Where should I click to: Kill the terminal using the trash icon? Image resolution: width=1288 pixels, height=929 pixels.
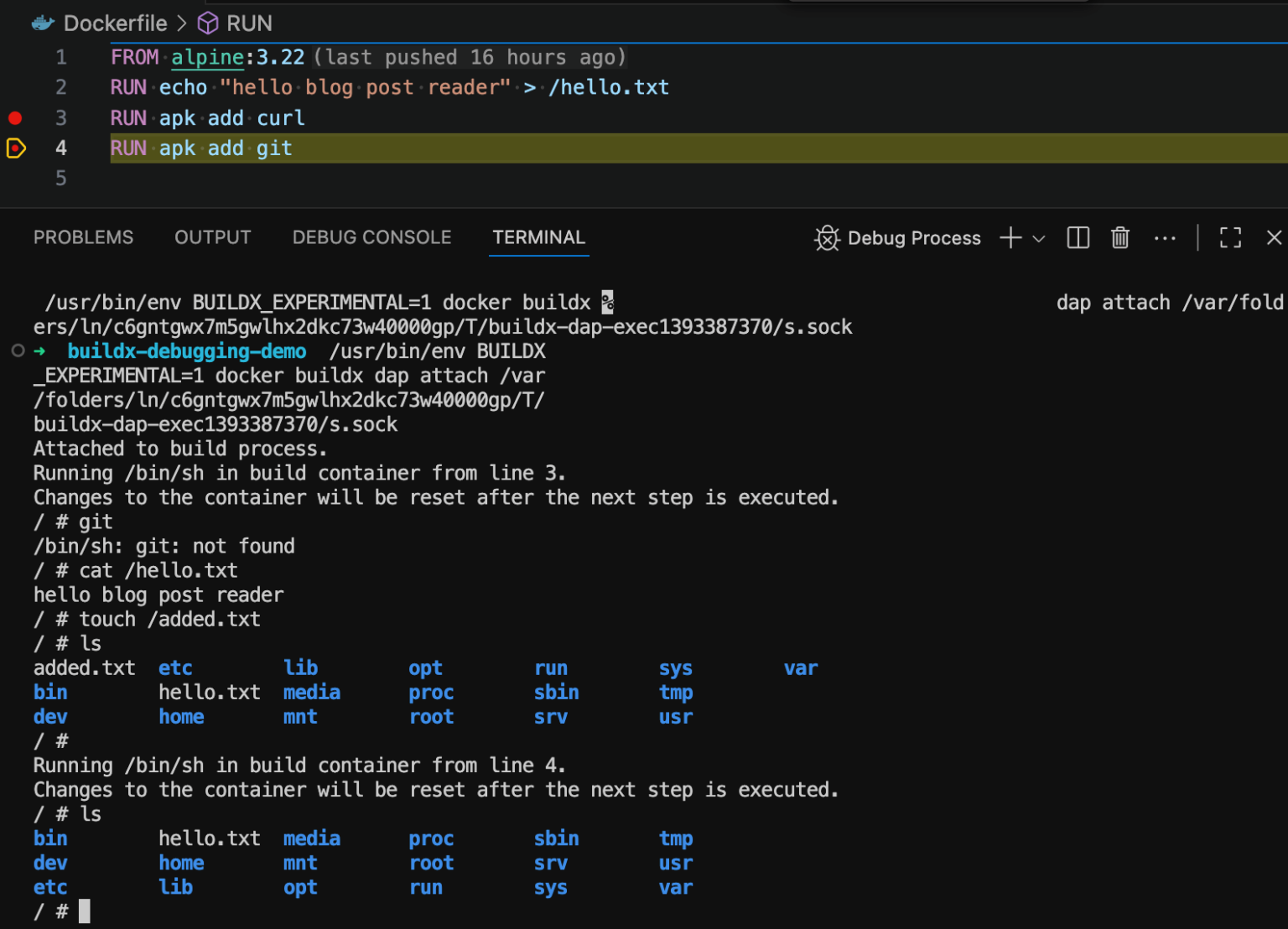[1120, 238]
